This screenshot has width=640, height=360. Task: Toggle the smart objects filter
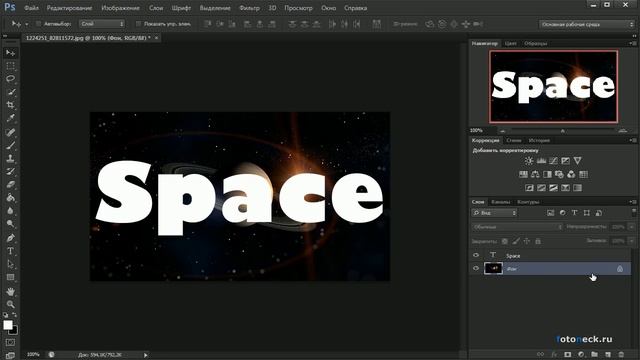(x=599, y=213)
